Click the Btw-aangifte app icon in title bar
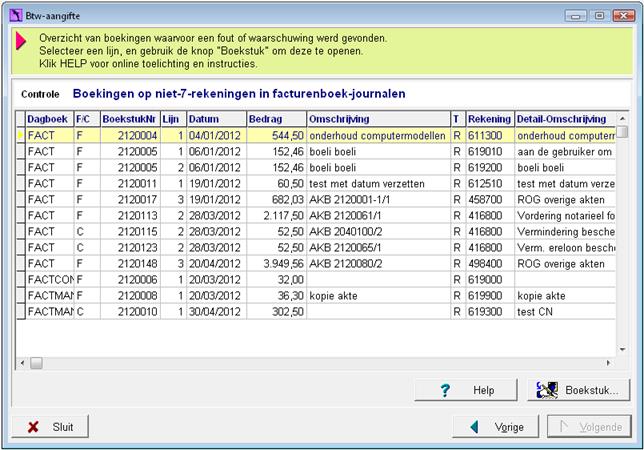The image size is (644, 450). click(16, 16)
